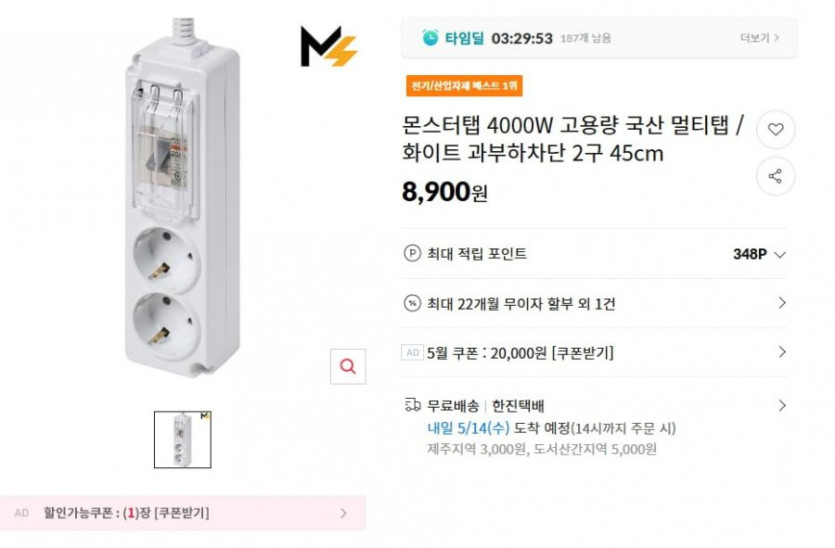Click the time deal clock icon
This screenshot has width=835, height=548.
coord(430,38)
